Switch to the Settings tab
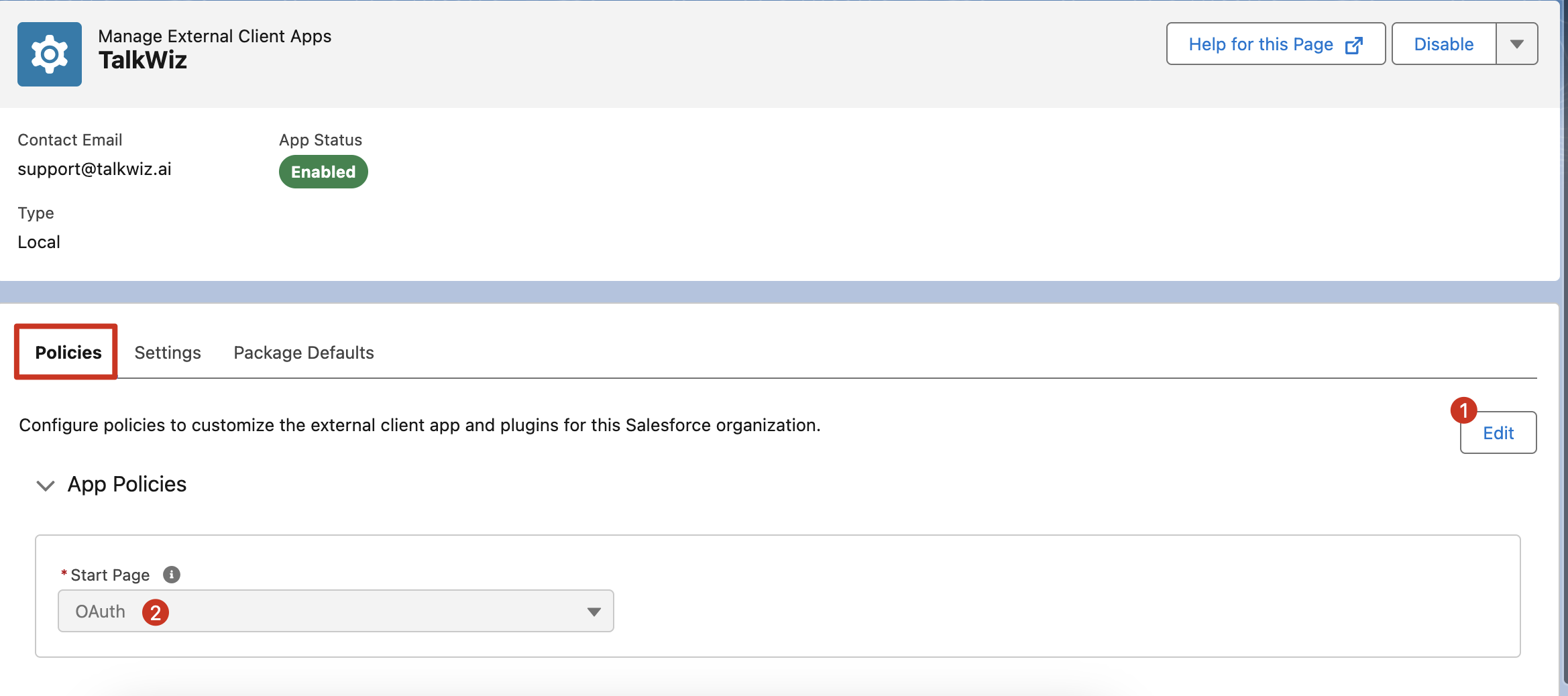 (x=168, y=353)
